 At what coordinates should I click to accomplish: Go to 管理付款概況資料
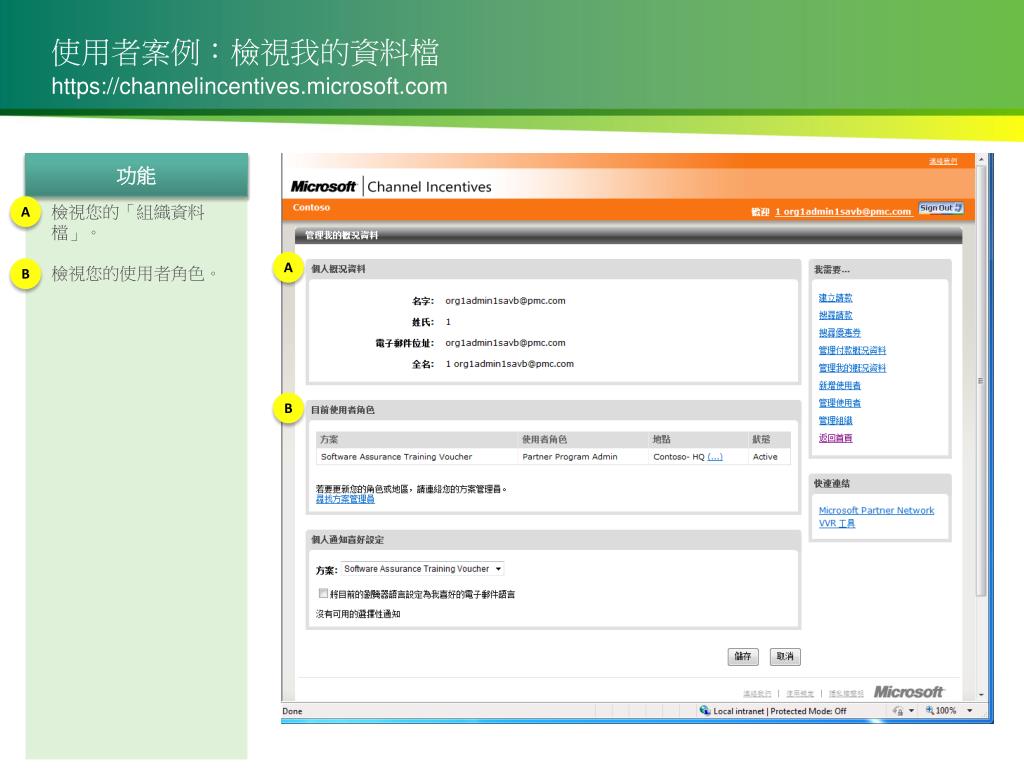pyautogui.click(x=852, y=351)
